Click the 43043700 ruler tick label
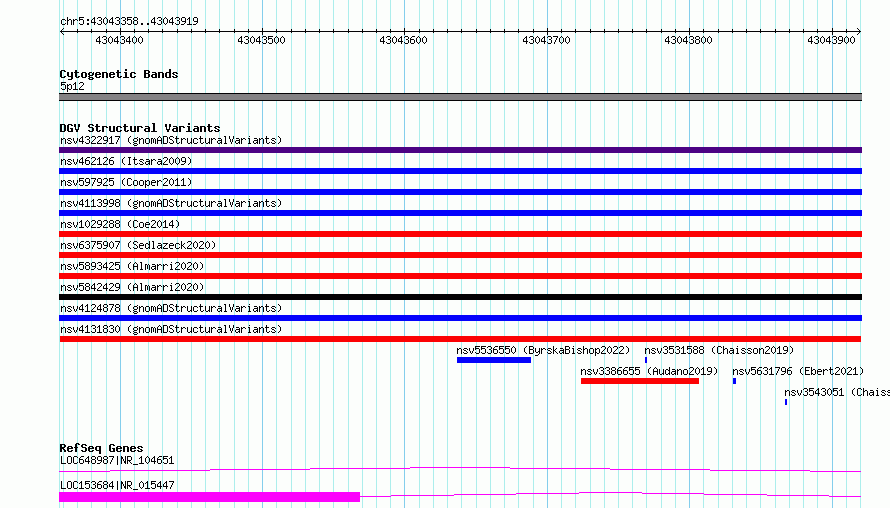 546,40
